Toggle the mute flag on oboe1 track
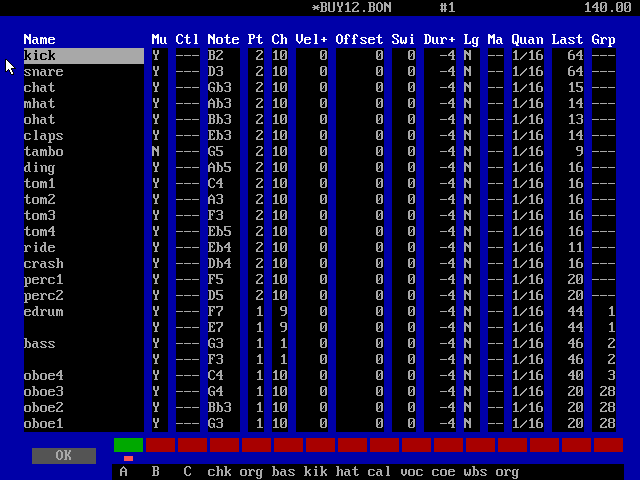 click(160, 423)
